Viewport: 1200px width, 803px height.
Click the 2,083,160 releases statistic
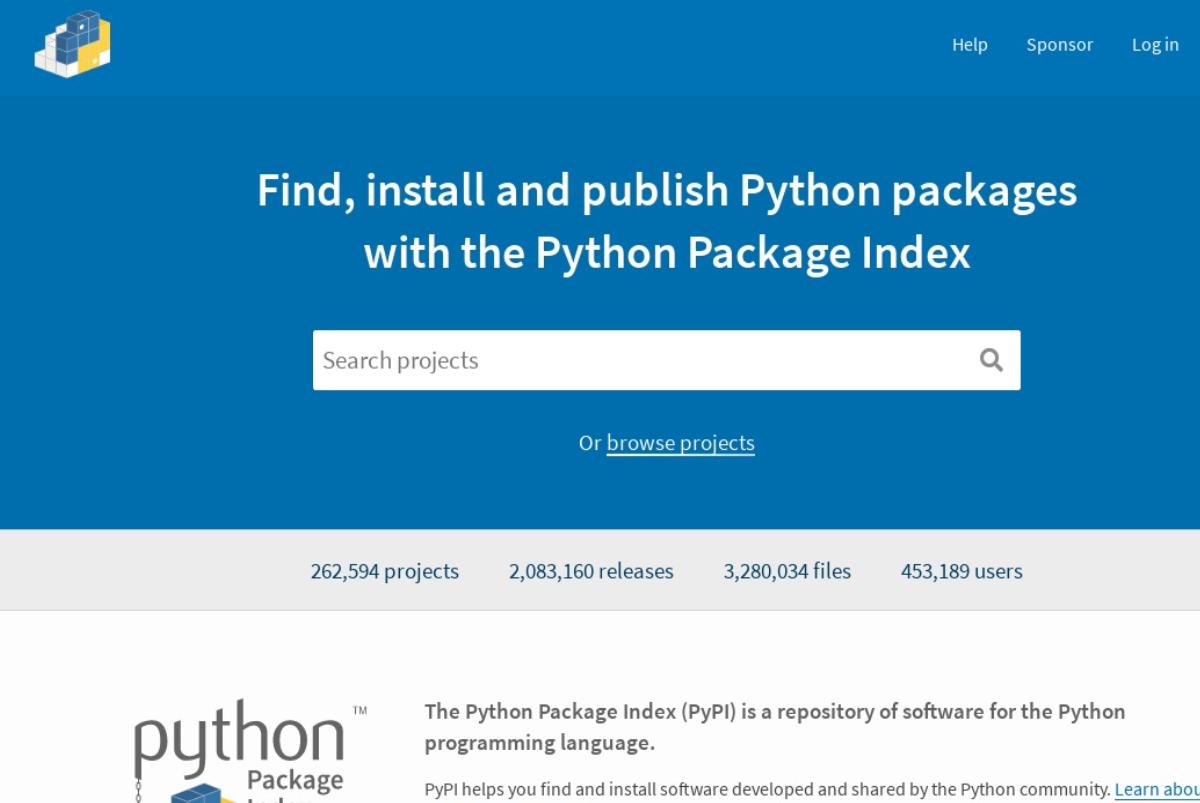coord(591,571)
